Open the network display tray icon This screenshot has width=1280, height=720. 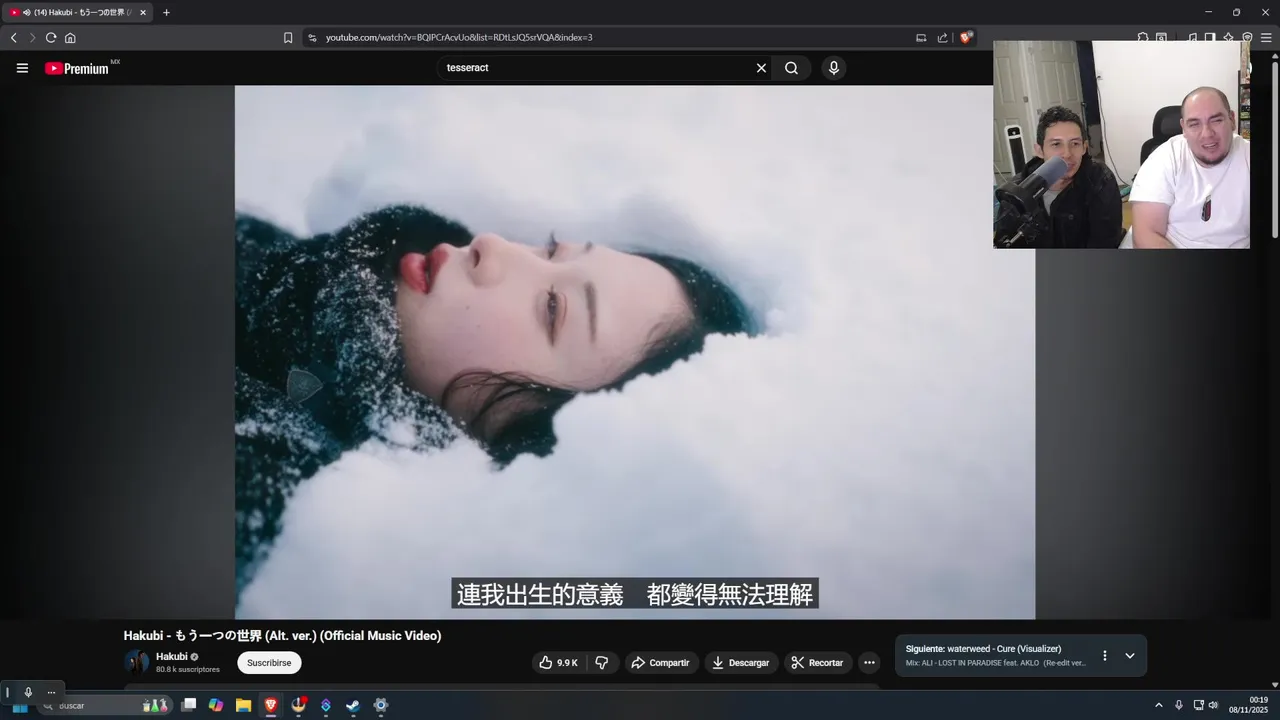(1198, 705)
